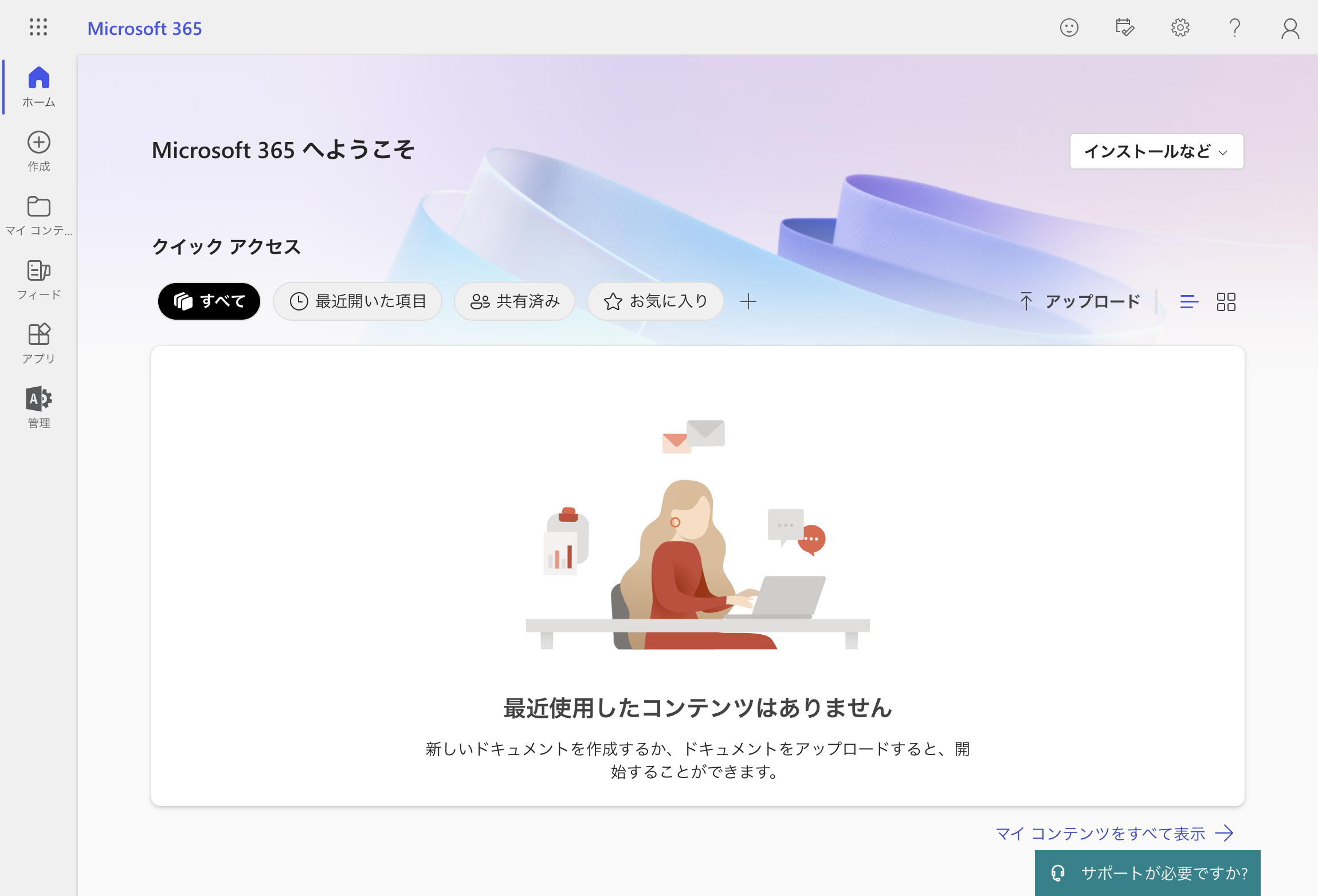Screen dimensions: 1318x896
Task: Open the settings gear icon
Action: click(x=1180, y=27)
